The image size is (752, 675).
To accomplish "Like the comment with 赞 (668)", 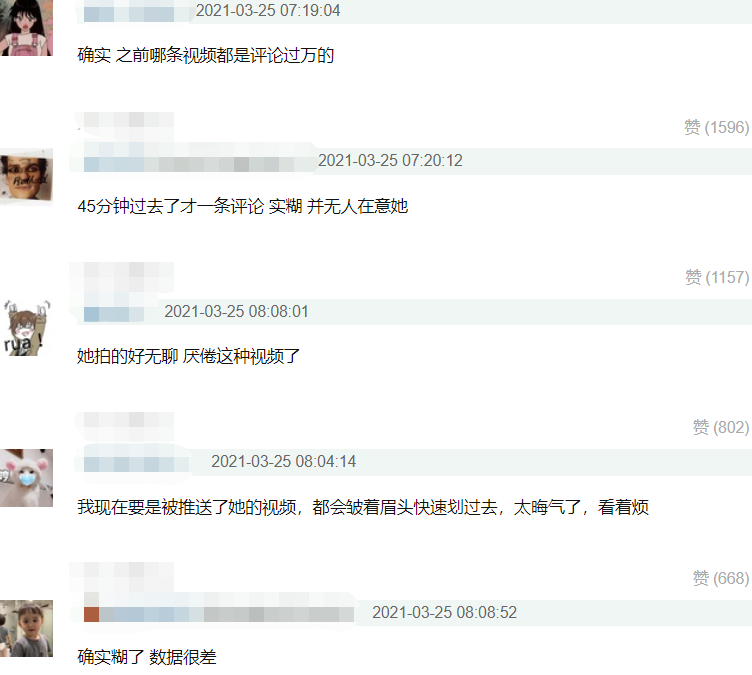I will (720, 578).
